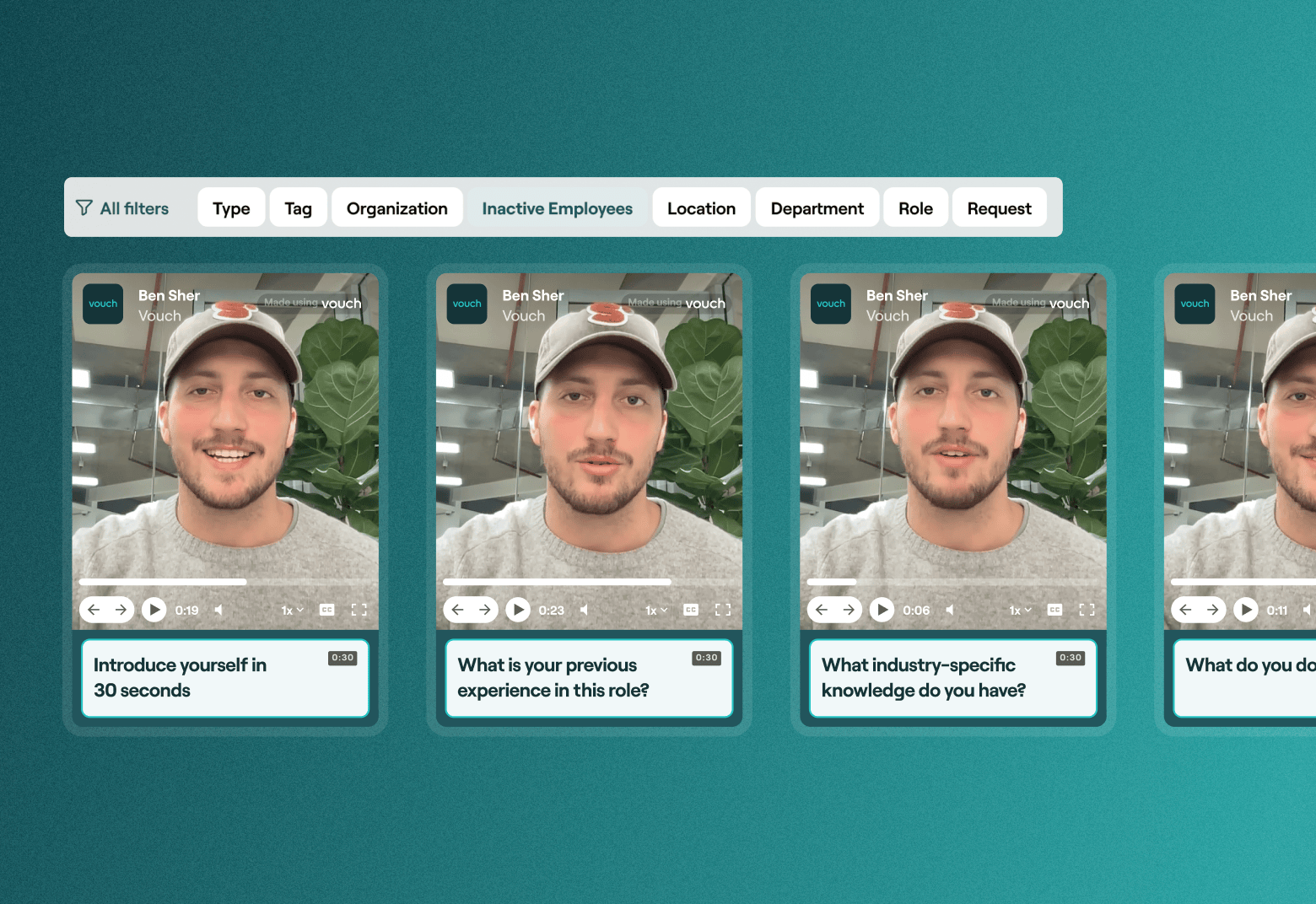Play the 'industry-specific knowledge' video
Viewport: 1316px width, 904px height.
coord(882,610)
